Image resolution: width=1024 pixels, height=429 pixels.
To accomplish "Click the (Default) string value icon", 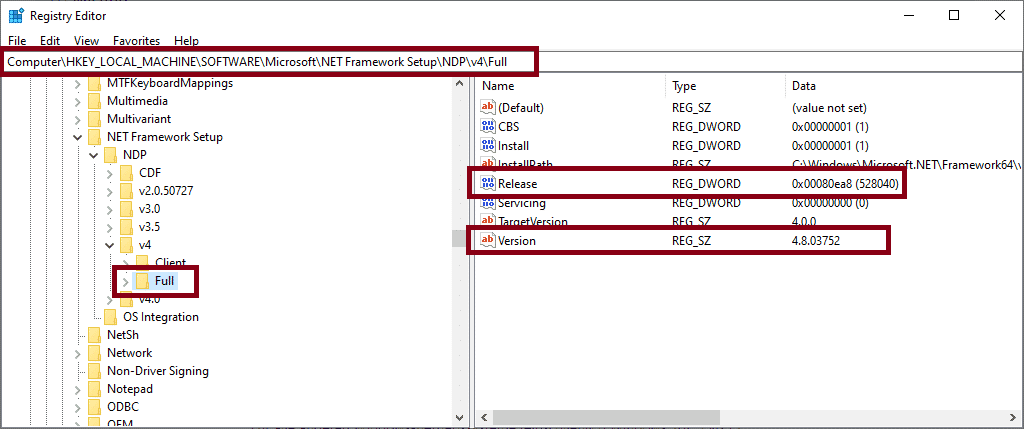I will [488, 107].
